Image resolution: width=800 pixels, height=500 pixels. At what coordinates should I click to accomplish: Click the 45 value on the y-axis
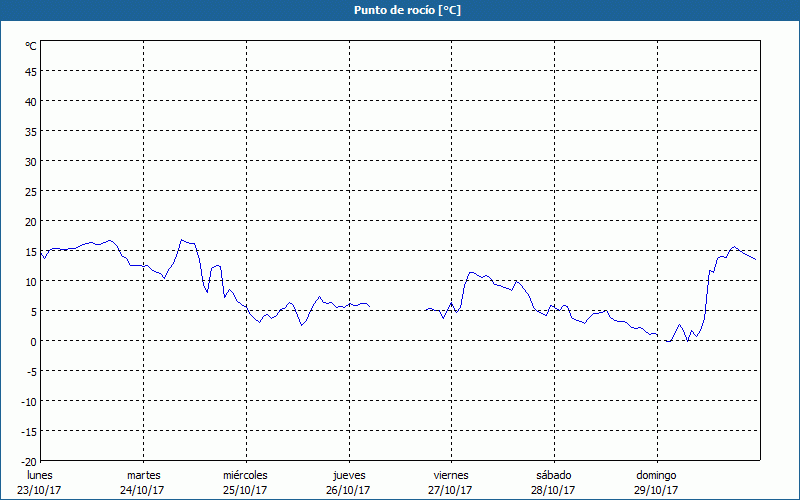pos(30,71)
